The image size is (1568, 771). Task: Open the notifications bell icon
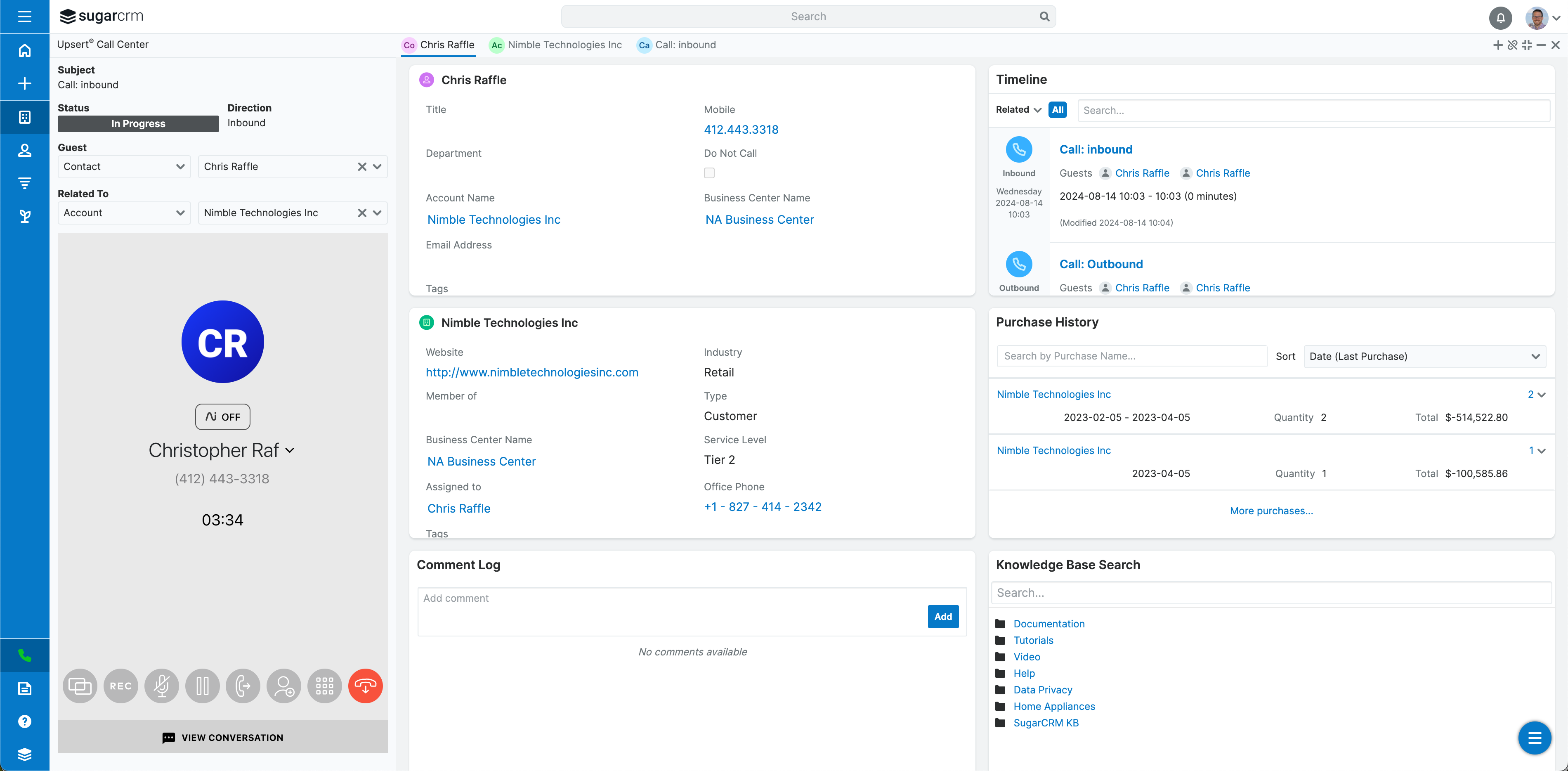pyautogui.click(x=1500, y=18)
